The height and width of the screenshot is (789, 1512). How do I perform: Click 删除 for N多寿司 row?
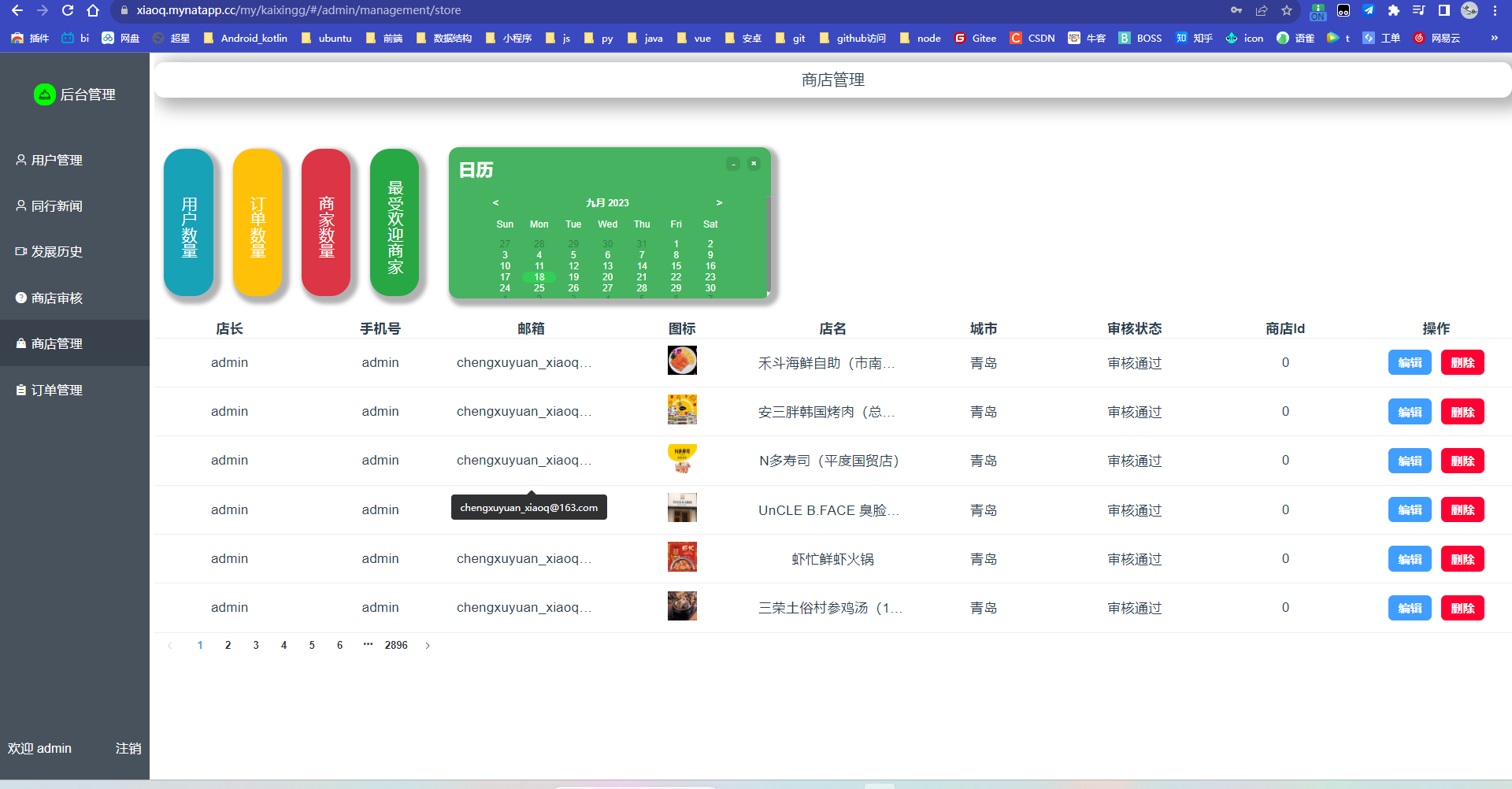tap(1462, 461)
